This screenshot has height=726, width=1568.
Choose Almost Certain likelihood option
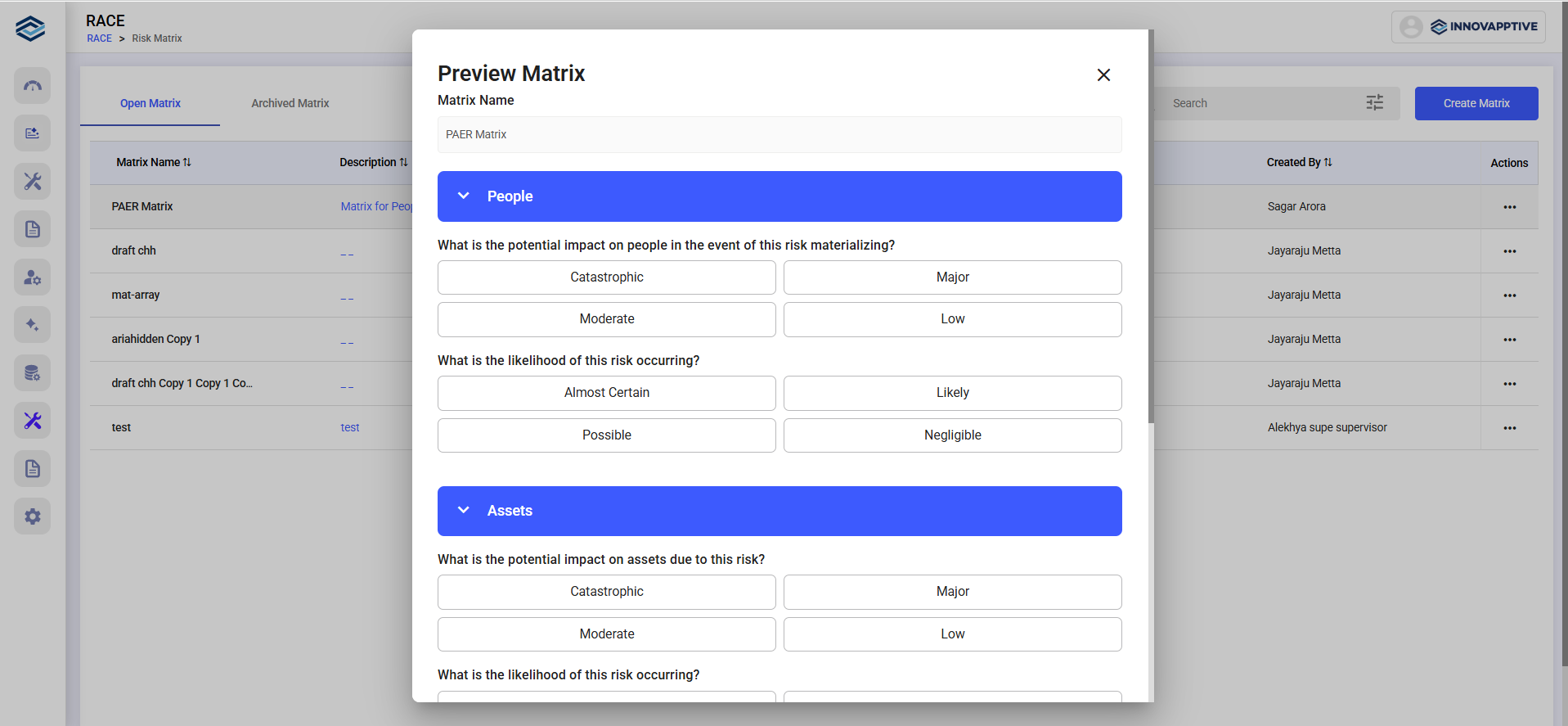point(606,393)
